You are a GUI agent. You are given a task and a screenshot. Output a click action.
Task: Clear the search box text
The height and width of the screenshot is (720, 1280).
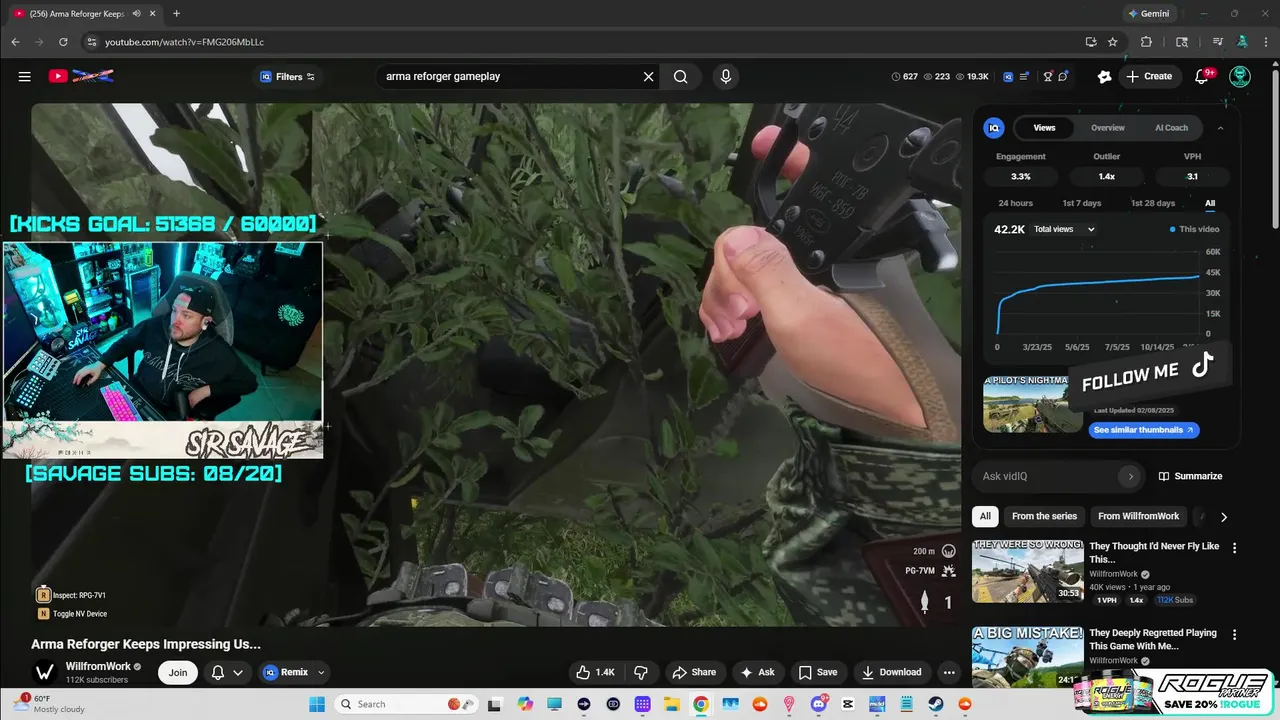(x=648, y=76)
